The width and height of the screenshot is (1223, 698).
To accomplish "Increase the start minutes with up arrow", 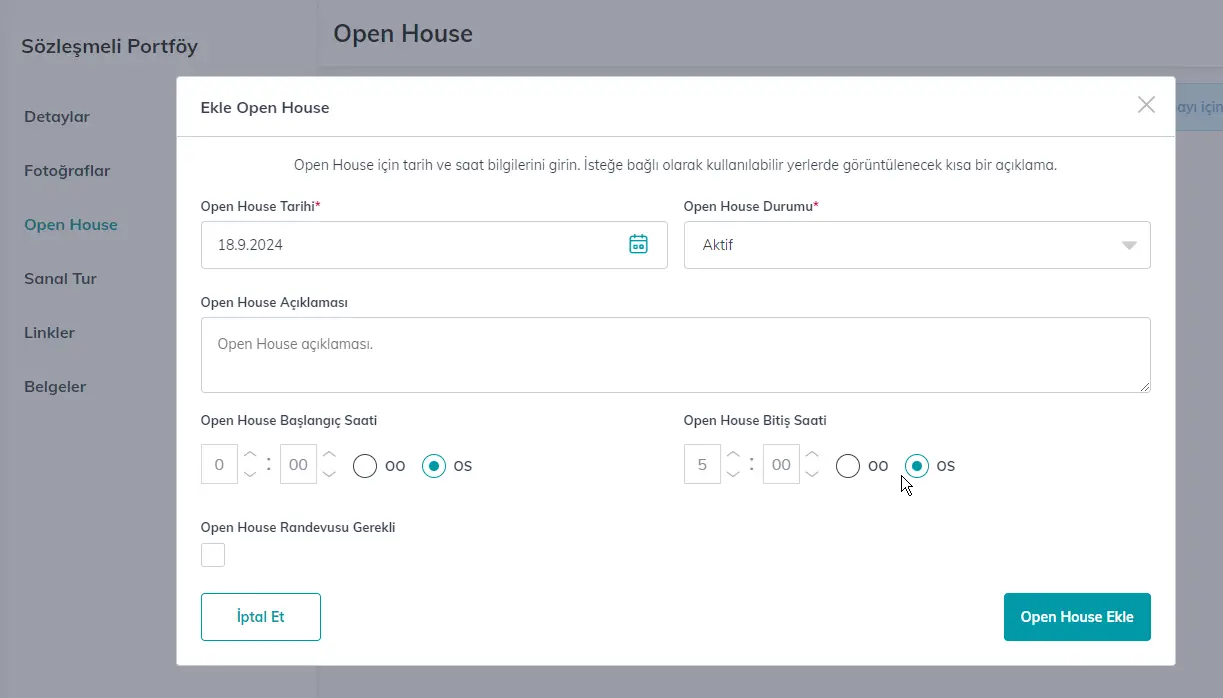I will [329, 454].
